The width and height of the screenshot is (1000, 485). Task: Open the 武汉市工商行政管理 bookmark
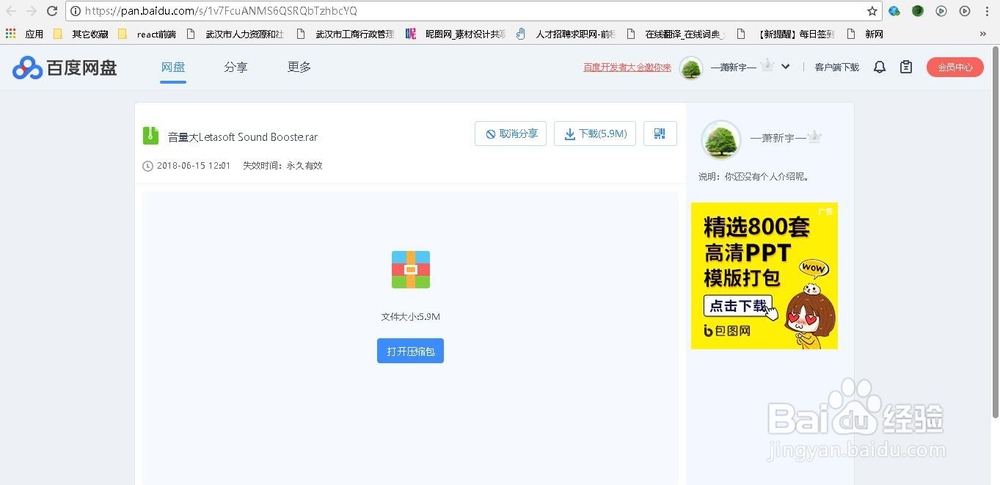(348, 34)
